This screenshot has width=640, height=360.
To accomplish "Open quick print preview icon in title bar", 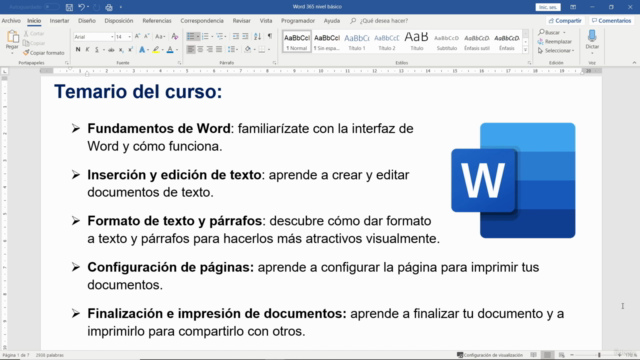I will pos(109,7).
